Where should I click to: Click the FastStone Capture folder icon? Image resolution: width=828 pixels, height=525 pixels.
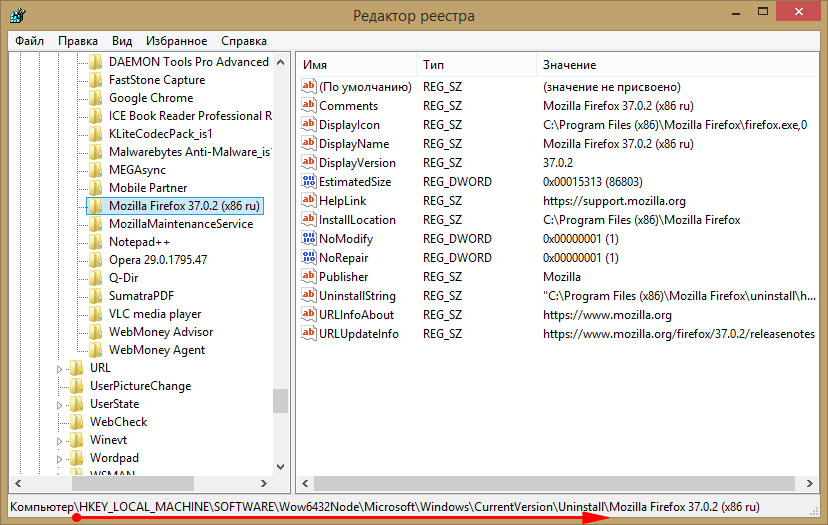click(x=96, y=80)
